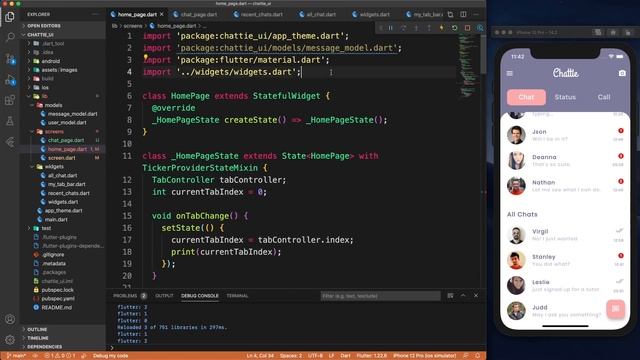Tap the camera icon in Chattie app
640x360 pixels.
tap(622, 73)
